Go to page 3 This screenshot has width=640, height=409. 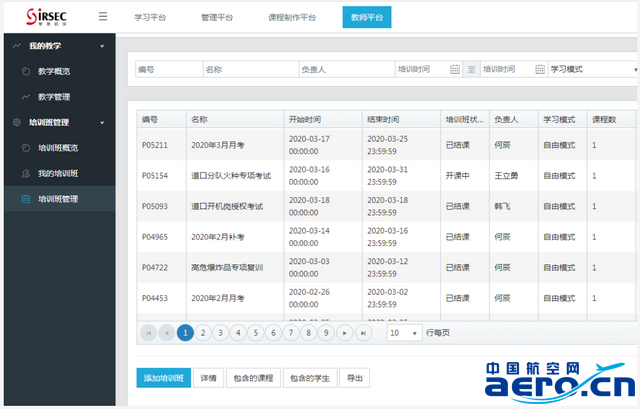coord(220,333)
